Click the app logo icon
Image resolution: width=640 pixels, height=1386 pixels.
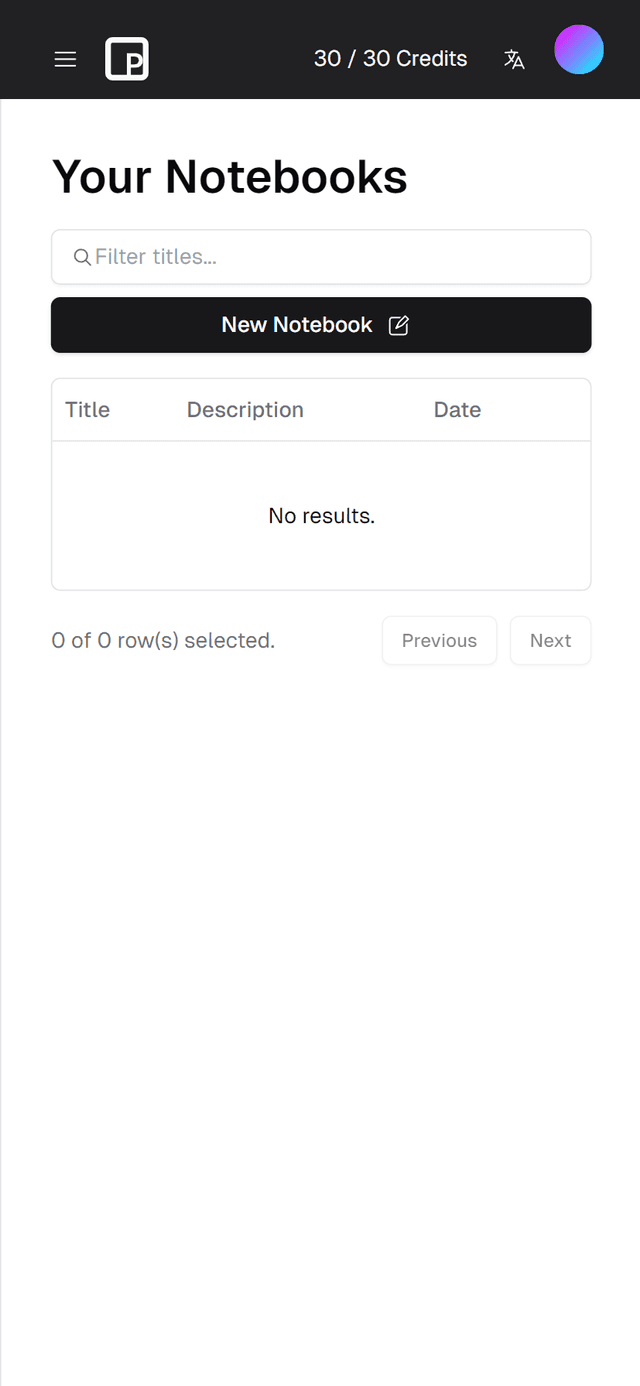[x=127, y=59]
